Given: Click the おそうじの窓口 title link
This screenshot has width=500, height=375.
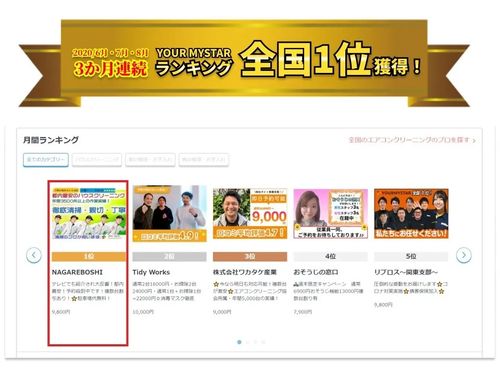Looking at the screenshot, I should [x=316, y=272].
